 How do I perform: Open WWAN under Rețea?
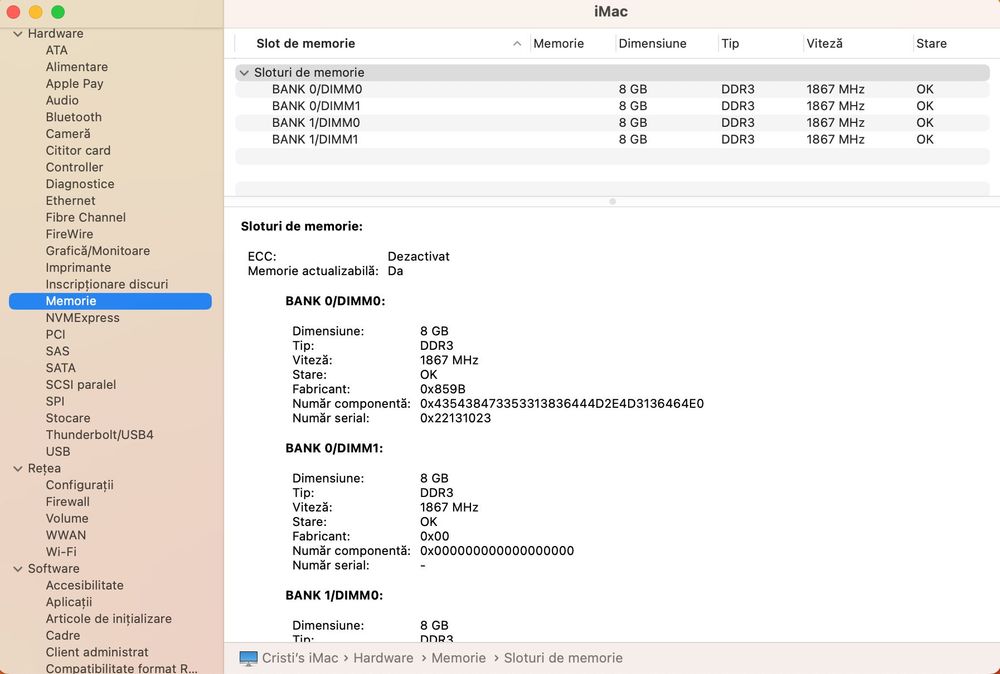[66, 535]
